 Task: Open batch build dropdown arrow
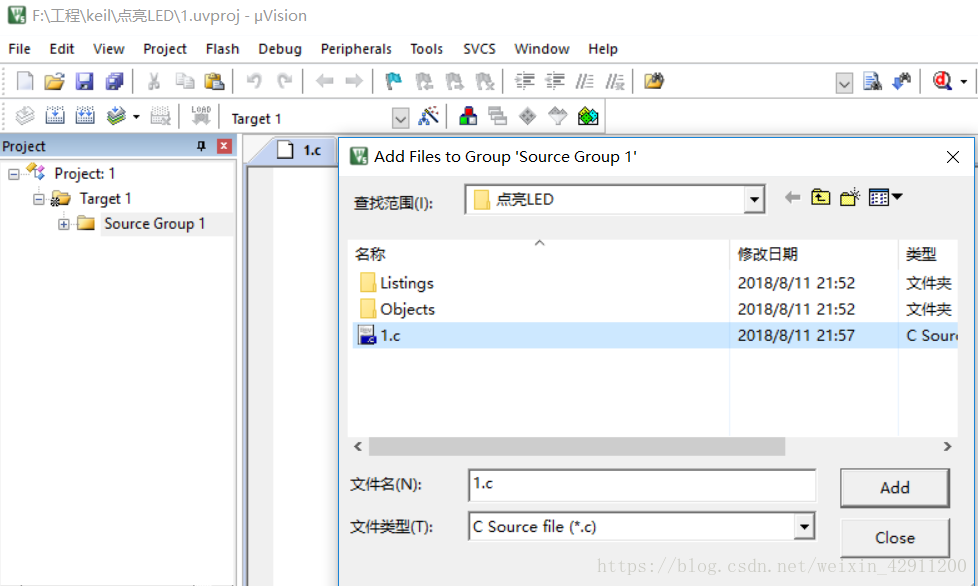coord(136,117)
